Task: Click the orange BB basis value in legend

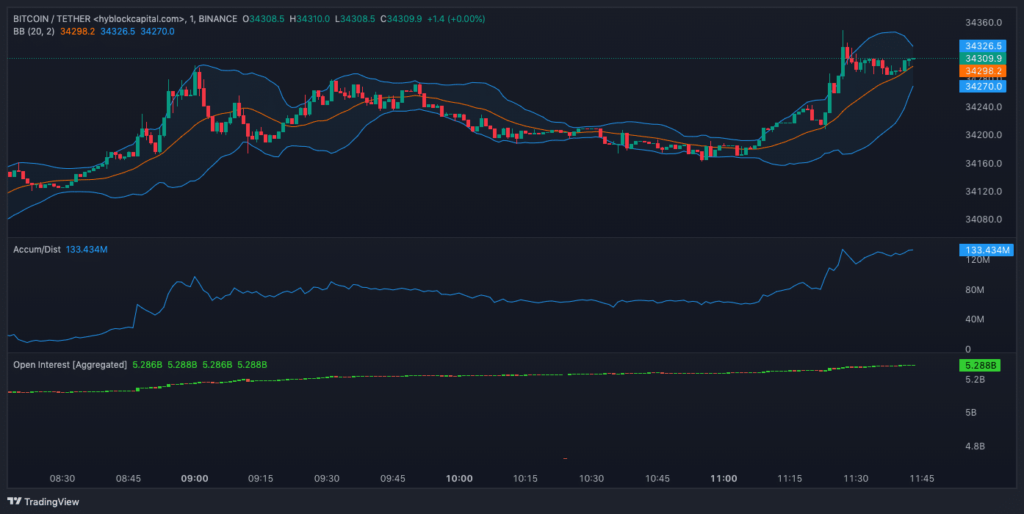Action: pos(77,32)
